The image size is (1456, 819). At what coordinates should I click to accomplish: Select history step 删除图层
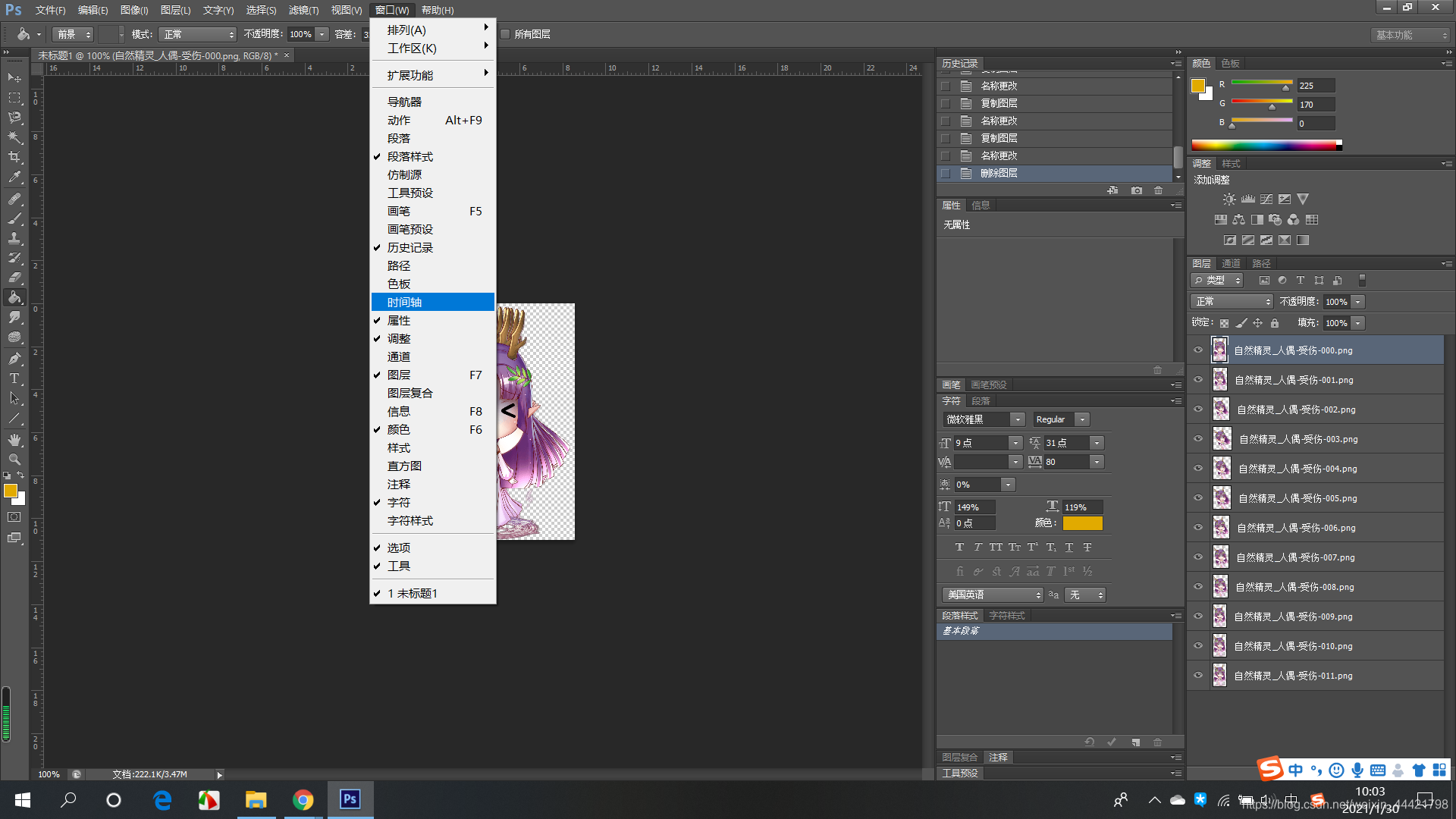(999, 173)
